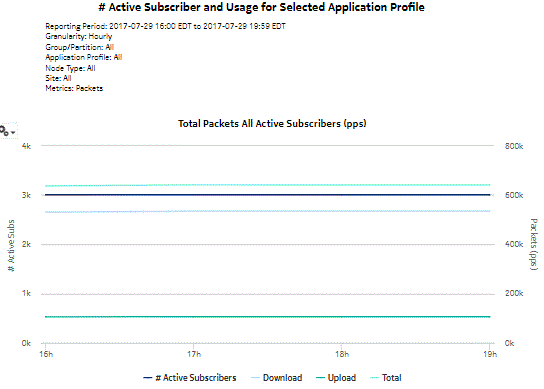
Task: Click the 4k left axis label
Action: point(26,146)
